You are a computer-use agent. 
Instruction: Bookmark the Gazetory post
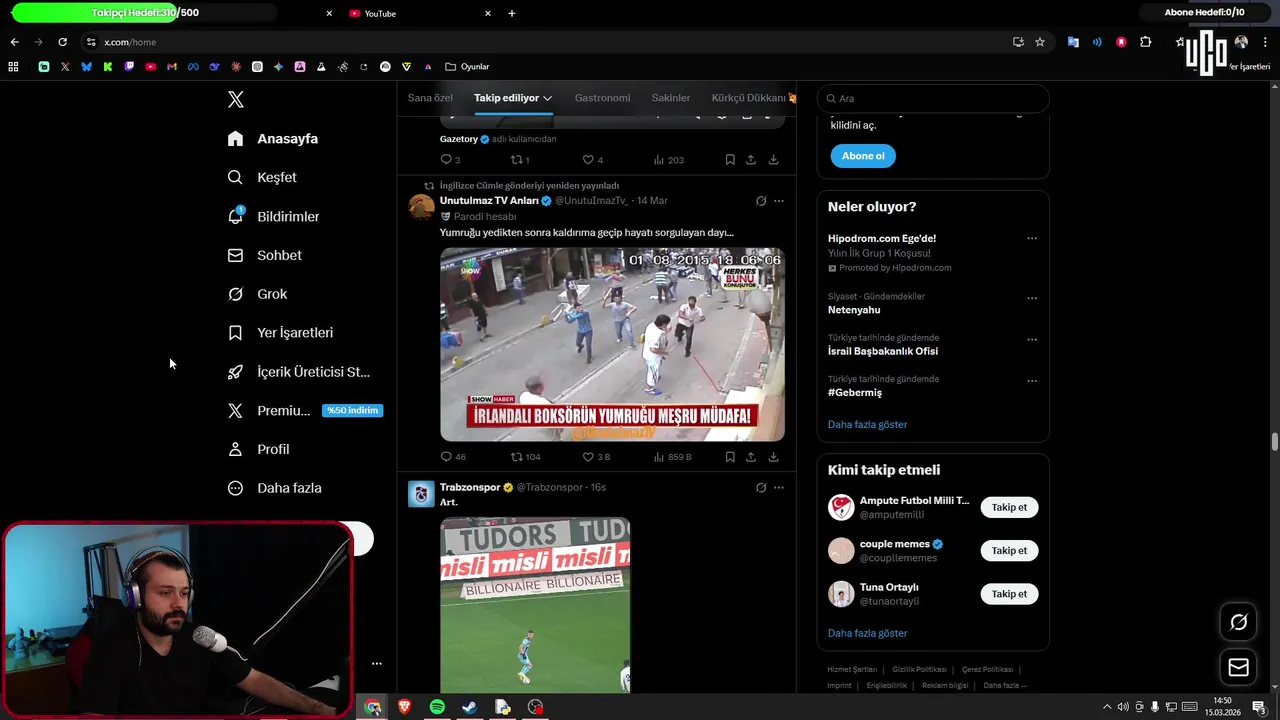point(730,160)
